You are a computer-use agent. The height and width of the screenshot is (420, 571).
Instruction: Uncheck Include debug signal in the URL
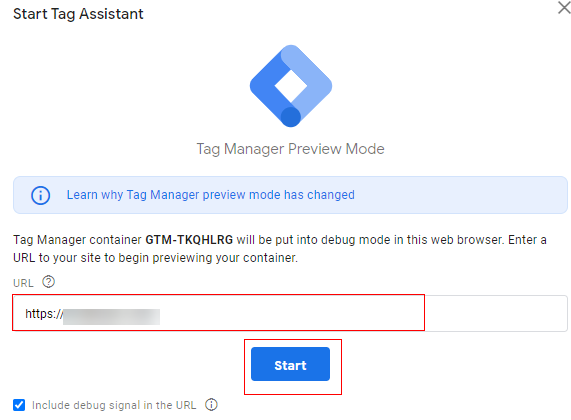[19, 405]
